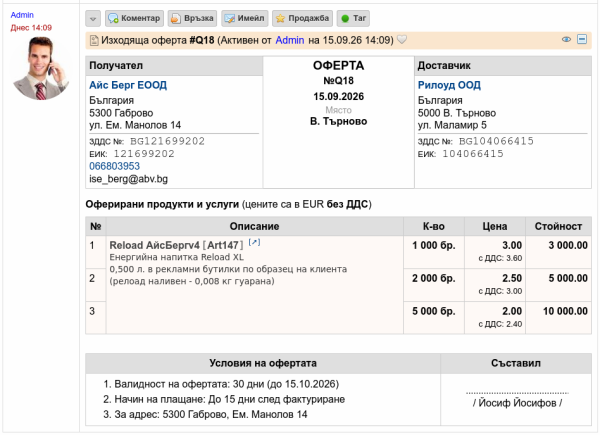Image resolution: width=600 pixels, height=435 pixels.
Task: Click the За адрес condition line
Action: (211, 414)
